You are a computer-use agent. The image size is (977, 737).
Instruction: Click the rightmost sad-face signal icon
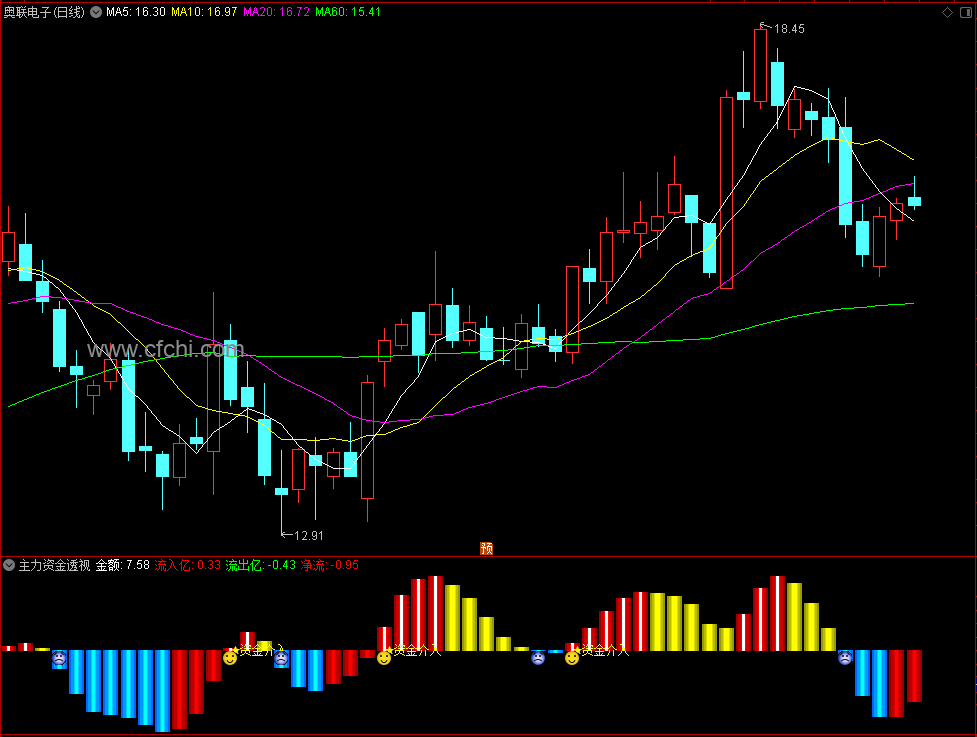tap(845, 657)
